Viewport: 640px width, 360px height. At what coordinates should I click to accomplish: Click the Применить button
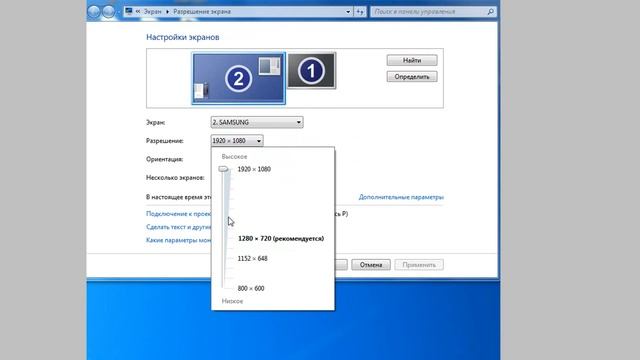tap(419, 264)
